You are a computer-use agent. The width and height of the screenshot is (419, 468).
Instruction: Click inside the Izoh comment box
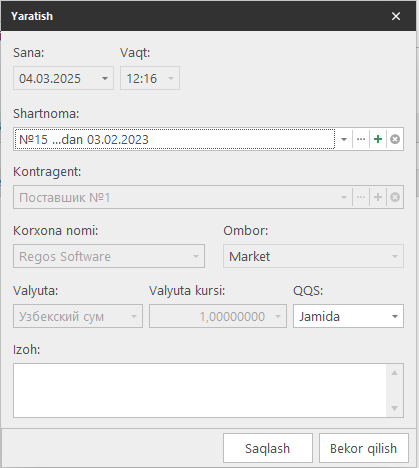[x=200, y=390]
